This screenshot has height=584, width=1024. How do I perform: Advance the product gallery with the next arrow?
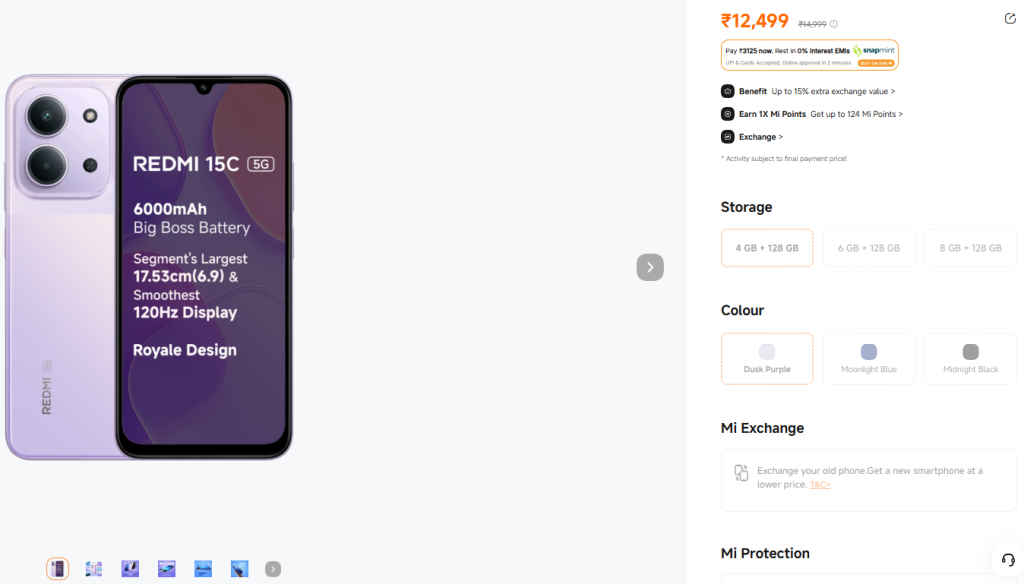point(650,267)
